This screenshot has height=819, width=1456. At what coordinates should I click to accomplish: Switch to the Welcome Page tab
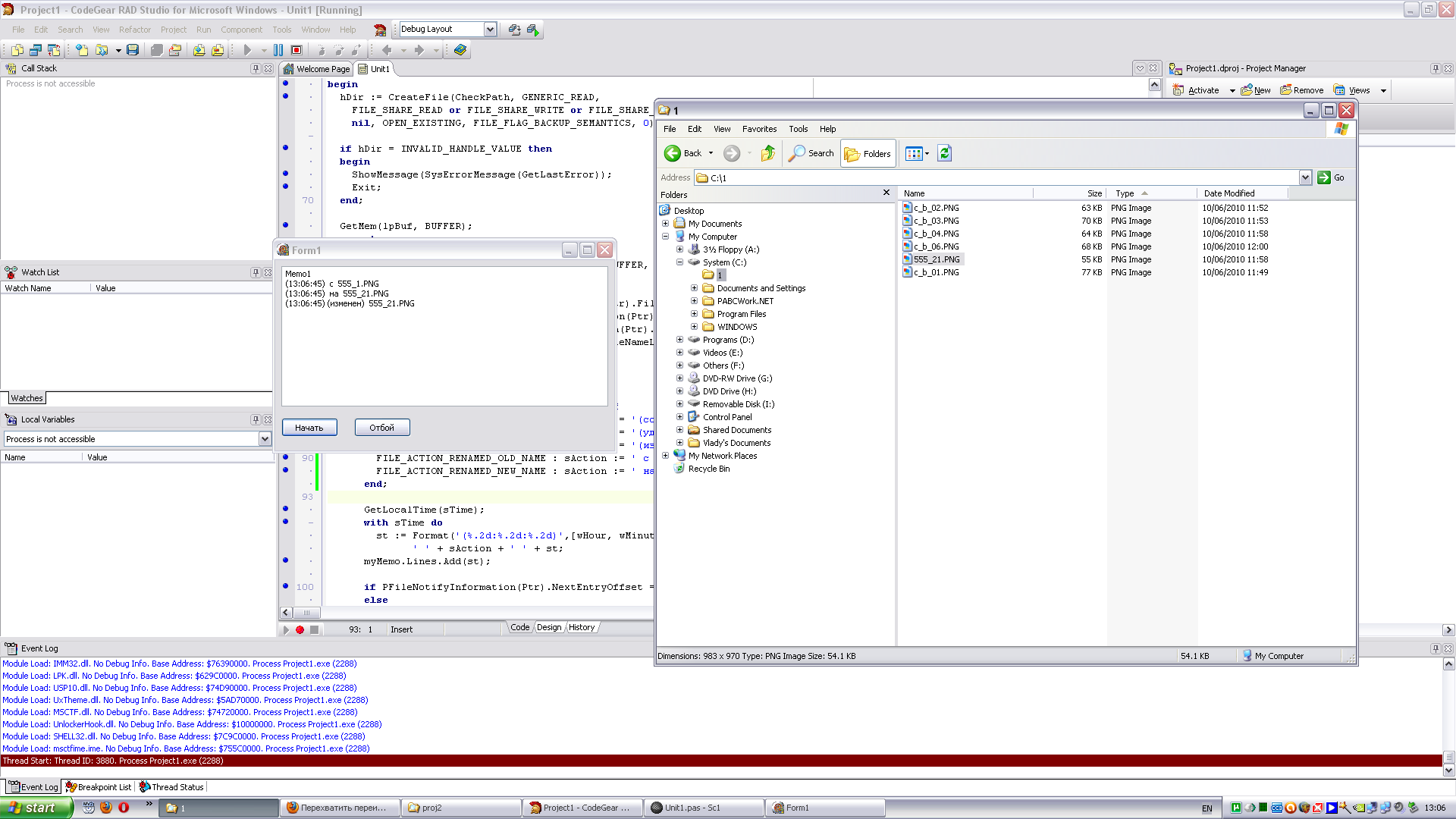(317, 69)
